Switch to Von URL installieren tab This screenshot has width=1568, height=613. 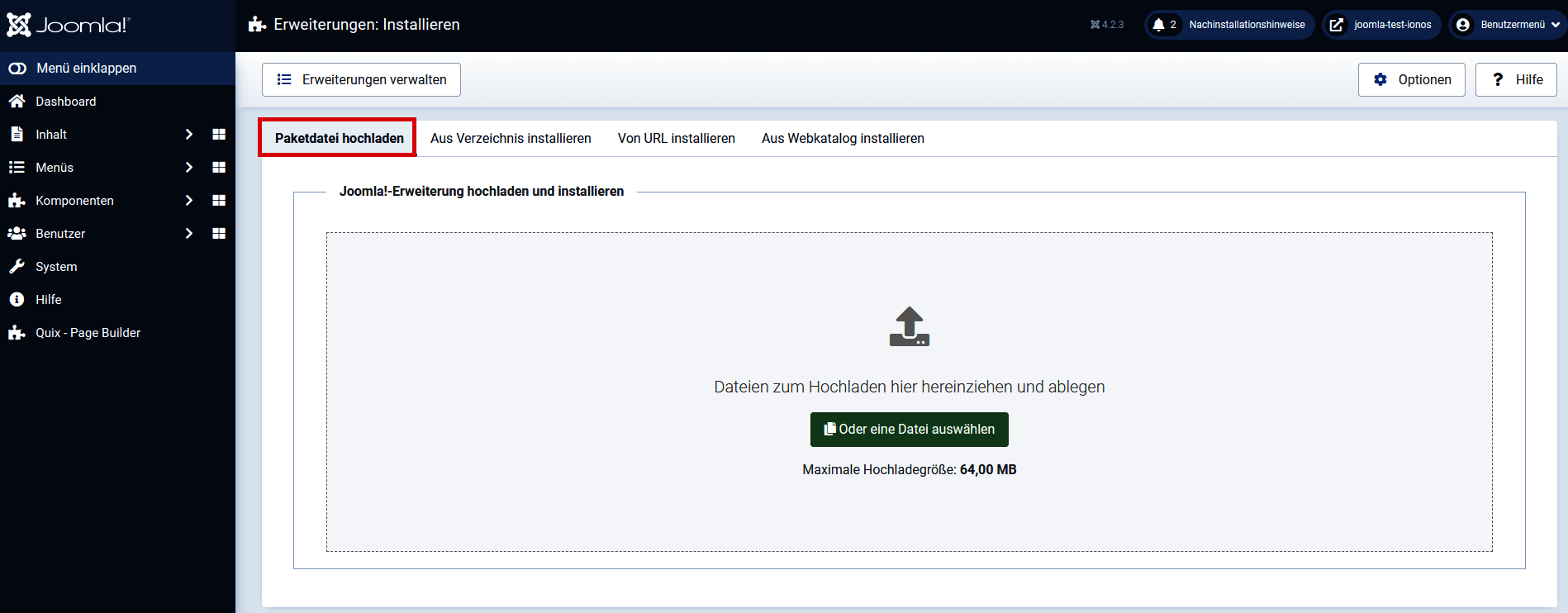pos(677,138)
